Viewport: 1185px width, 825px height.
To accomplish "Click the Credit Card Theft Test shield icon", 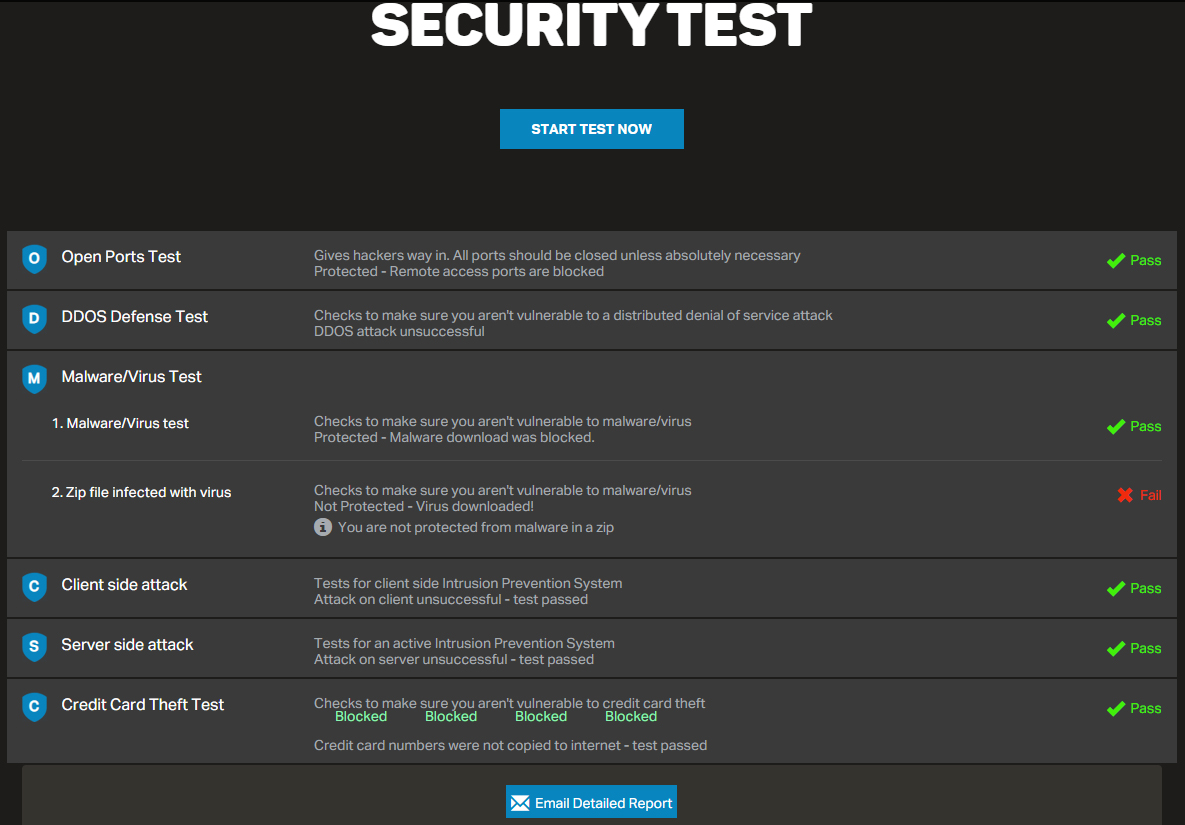I will pyautogui.click(x=35, y=707).
